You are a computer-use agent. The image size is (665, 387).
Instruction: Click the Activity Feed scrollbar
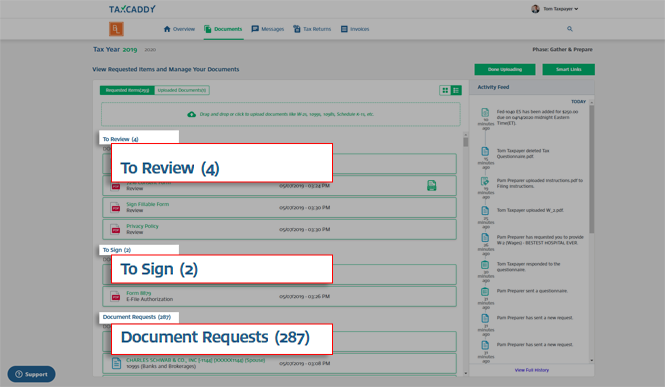pos(592,170)
